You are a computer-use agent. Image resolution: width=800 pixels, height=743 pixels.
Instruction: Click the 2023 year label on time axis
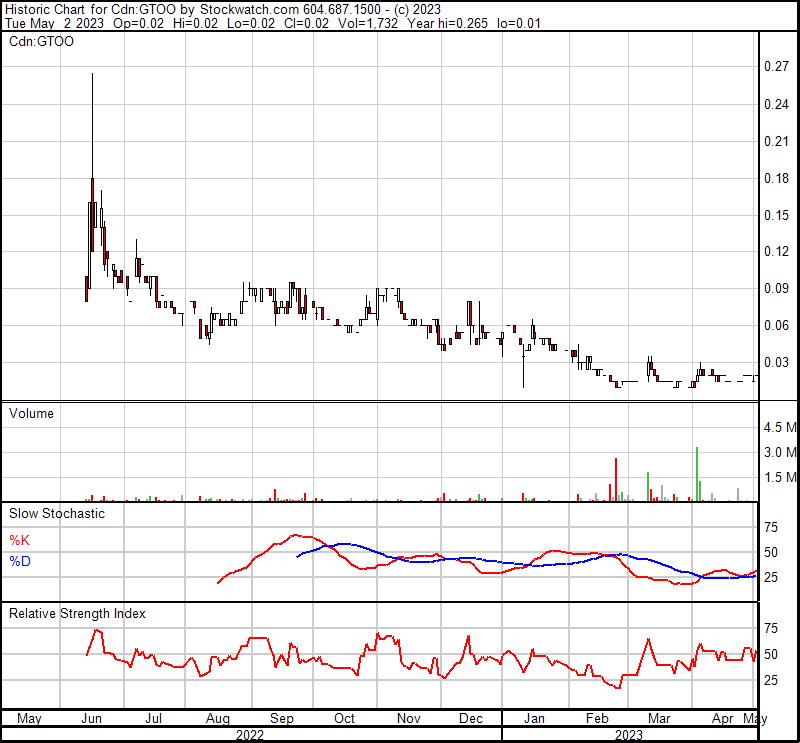point(629,735)
